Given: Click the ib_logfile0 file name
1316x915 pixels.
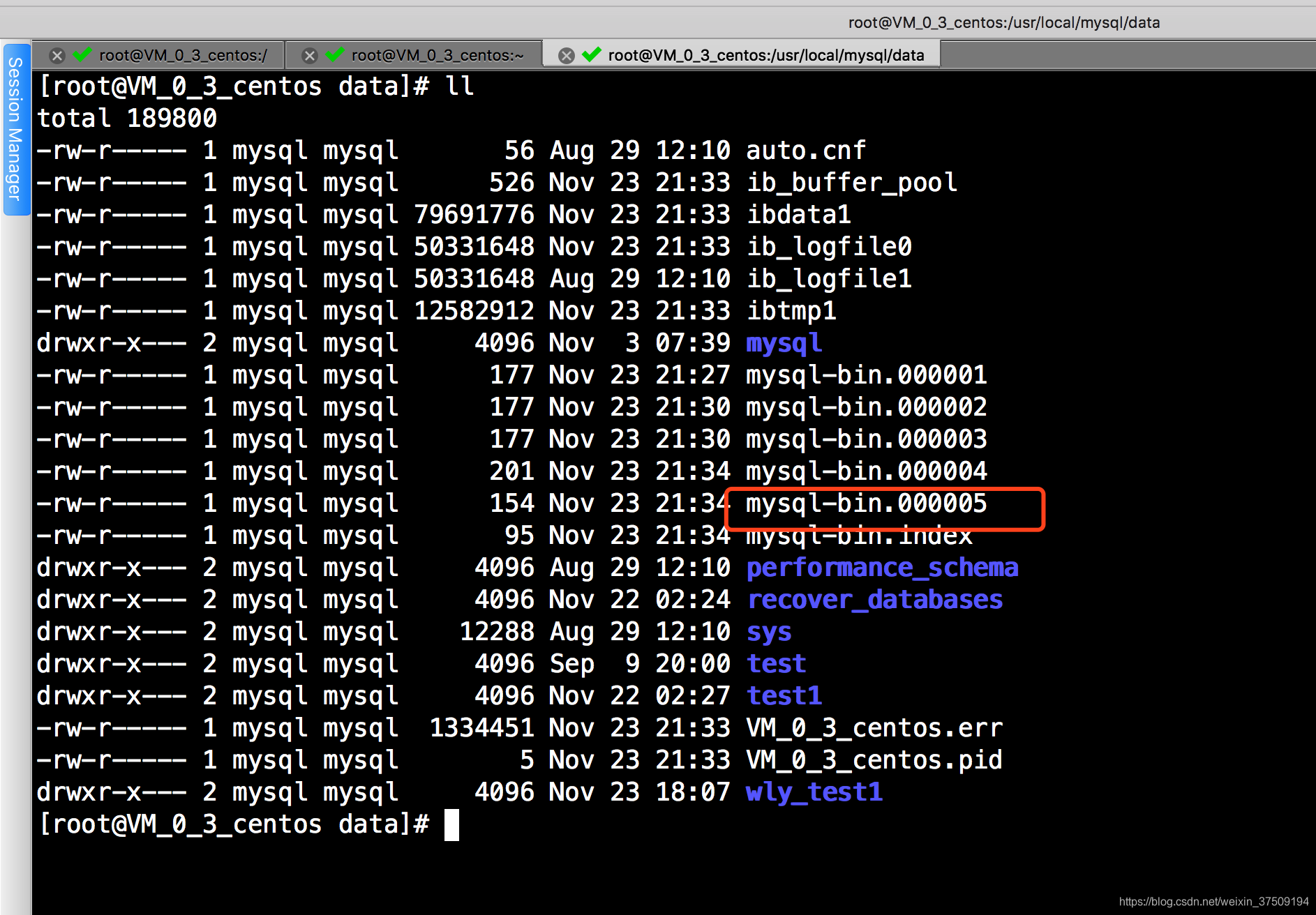Looking at the screenshot, I should point(829,246).
